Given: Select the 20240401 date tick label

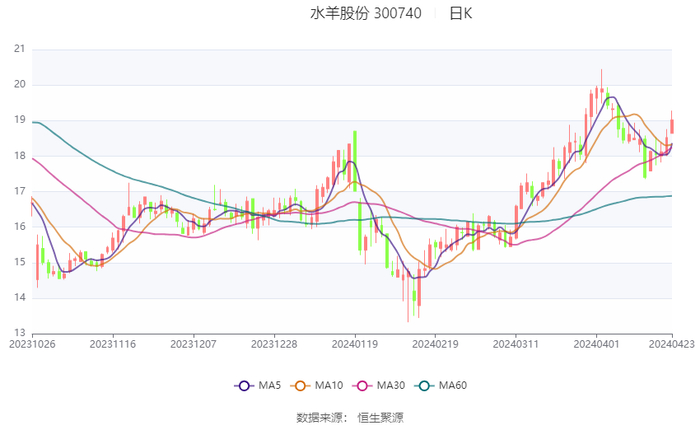Looking at the screenshot, I should click(596, 343).
